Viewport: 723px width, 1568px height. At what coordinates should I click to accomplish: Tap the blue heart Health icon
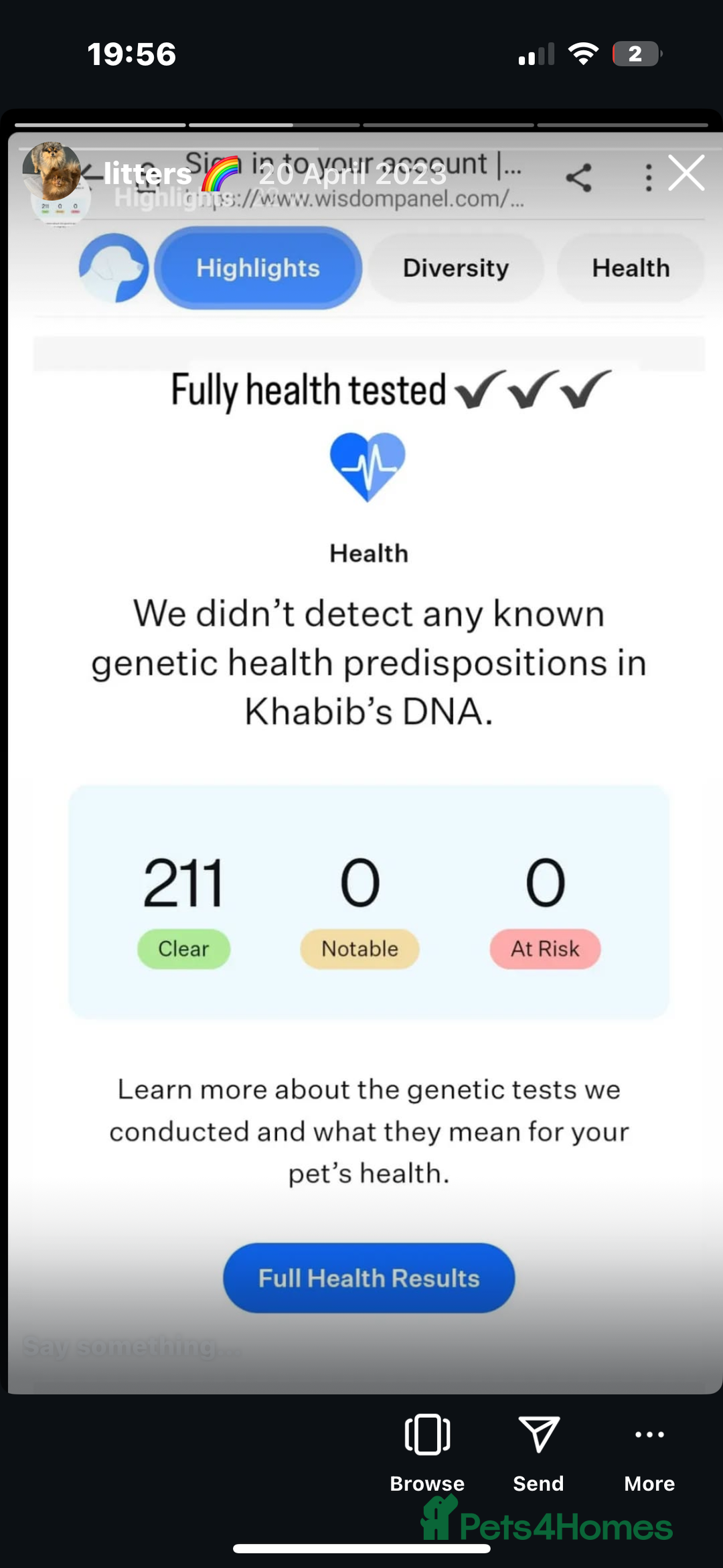pos(368,467)
